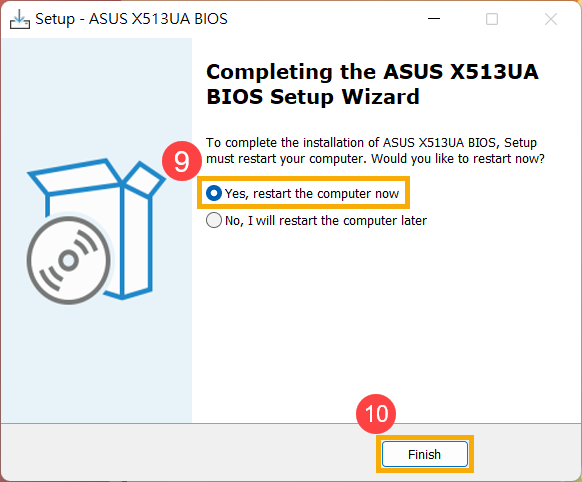Click Finish to complete the setup

tap(425, 454)
